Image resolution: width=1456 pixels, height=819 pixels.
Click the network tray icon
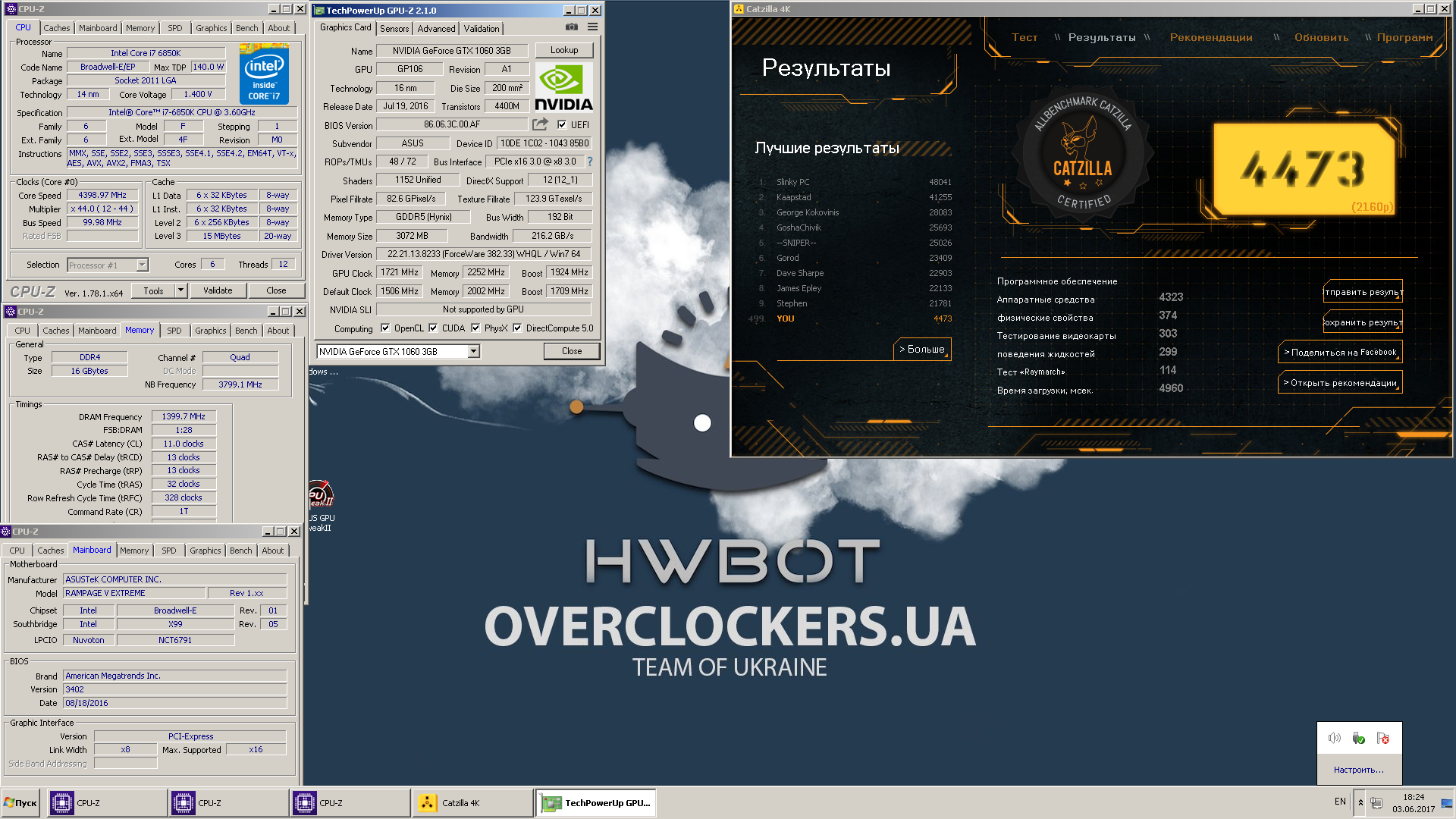(1376, 802)
